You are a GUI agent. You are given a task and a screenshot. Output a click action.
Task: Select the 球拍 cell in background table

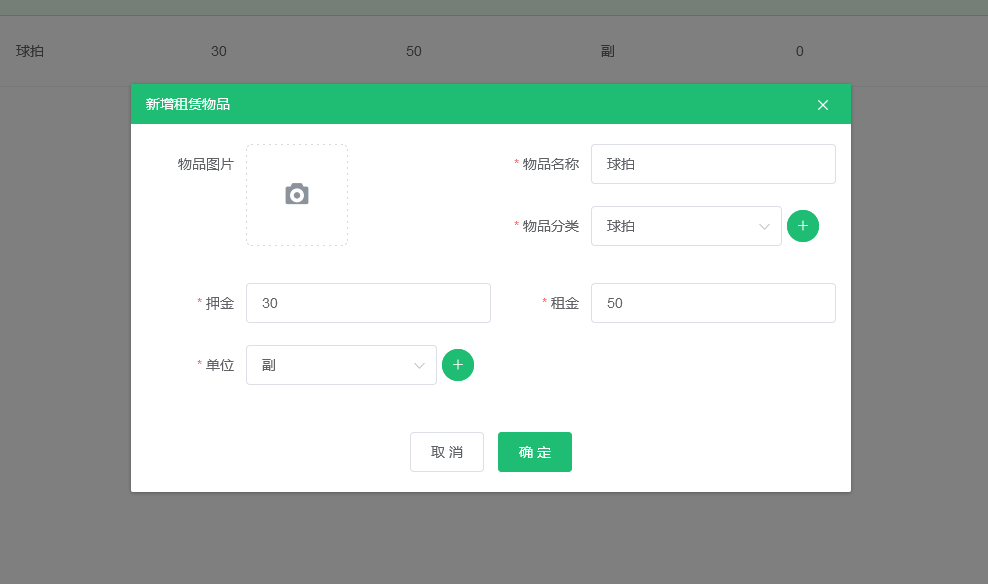[30, 51]
